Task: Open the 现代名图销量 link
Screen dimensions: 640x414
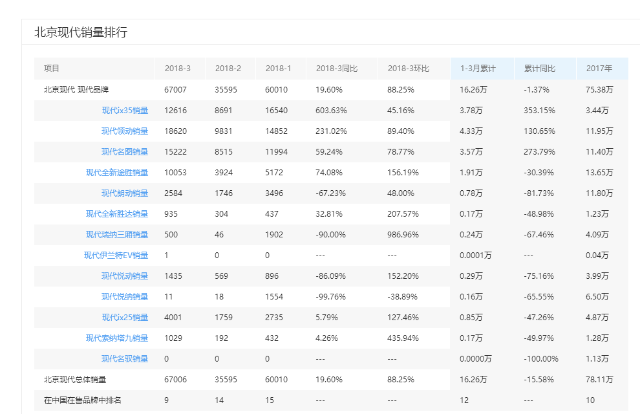Action: tap(124, 152)
